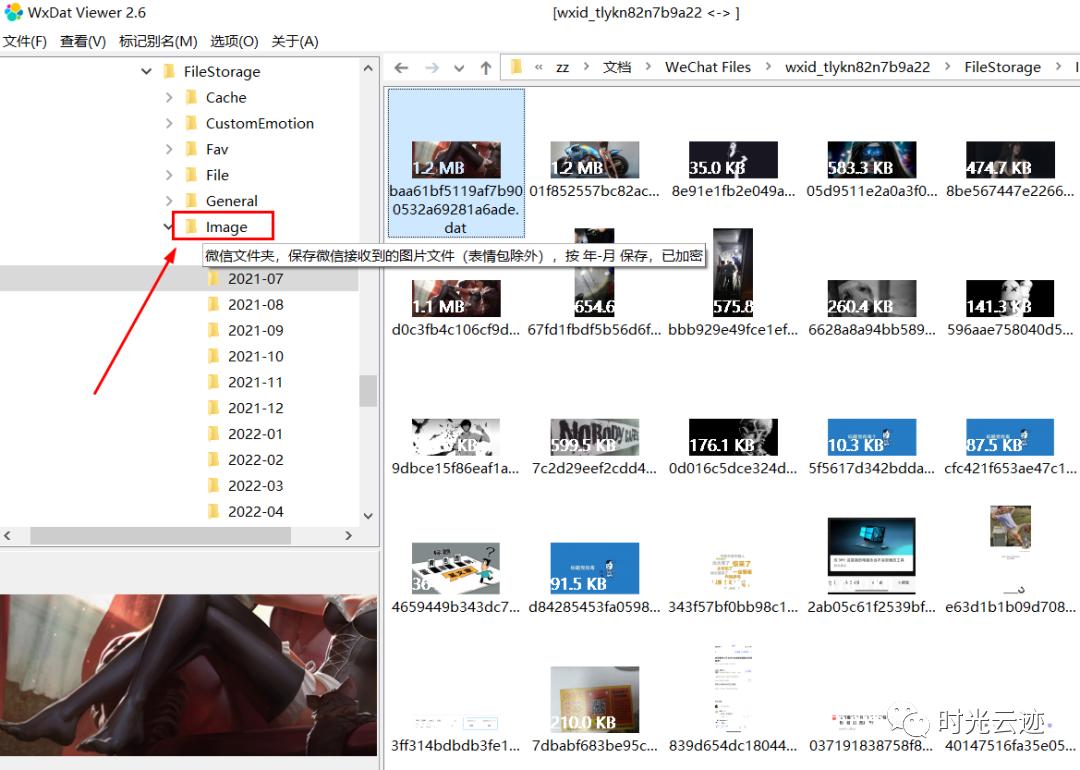Click the folder icon in the address bar
This screenshot has width=1080, height=770.
[517, 67]
